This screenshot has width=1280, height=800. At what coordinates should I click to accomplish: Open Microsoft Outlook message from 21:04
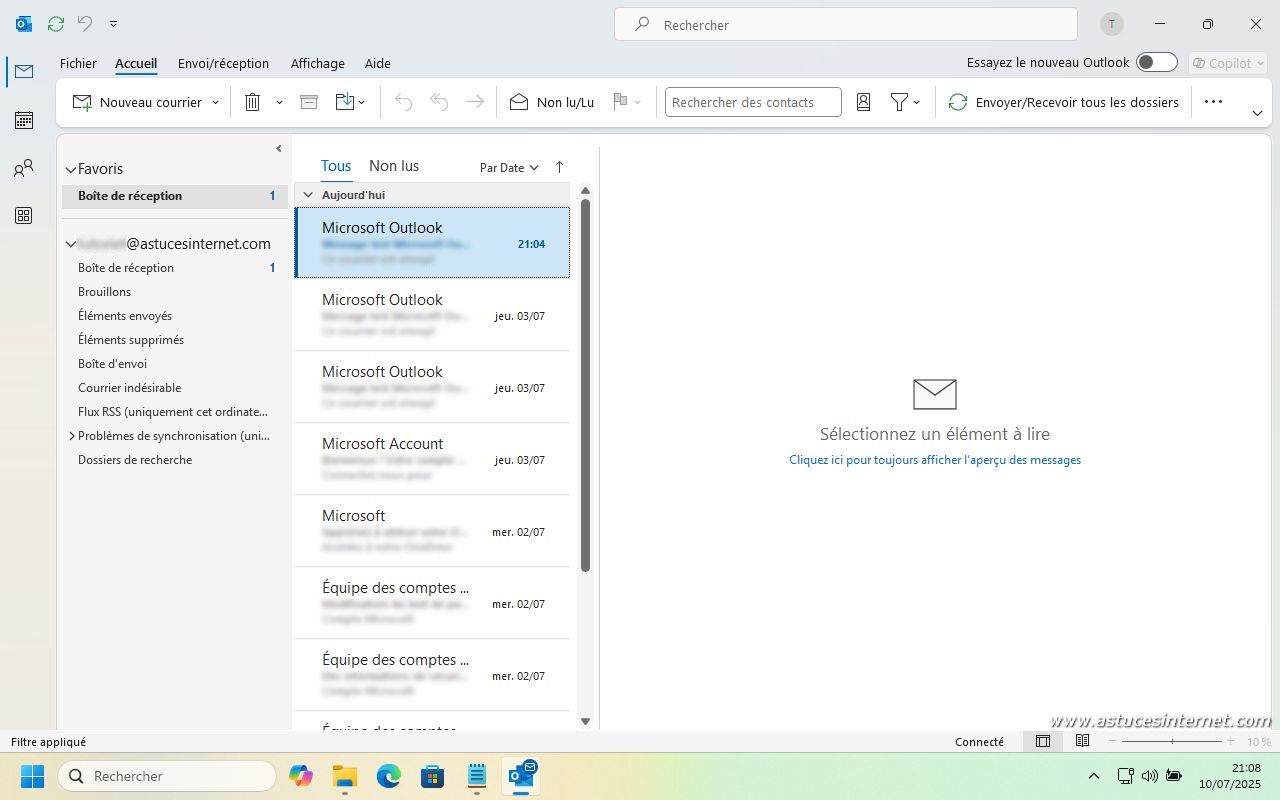coord(432,242)
